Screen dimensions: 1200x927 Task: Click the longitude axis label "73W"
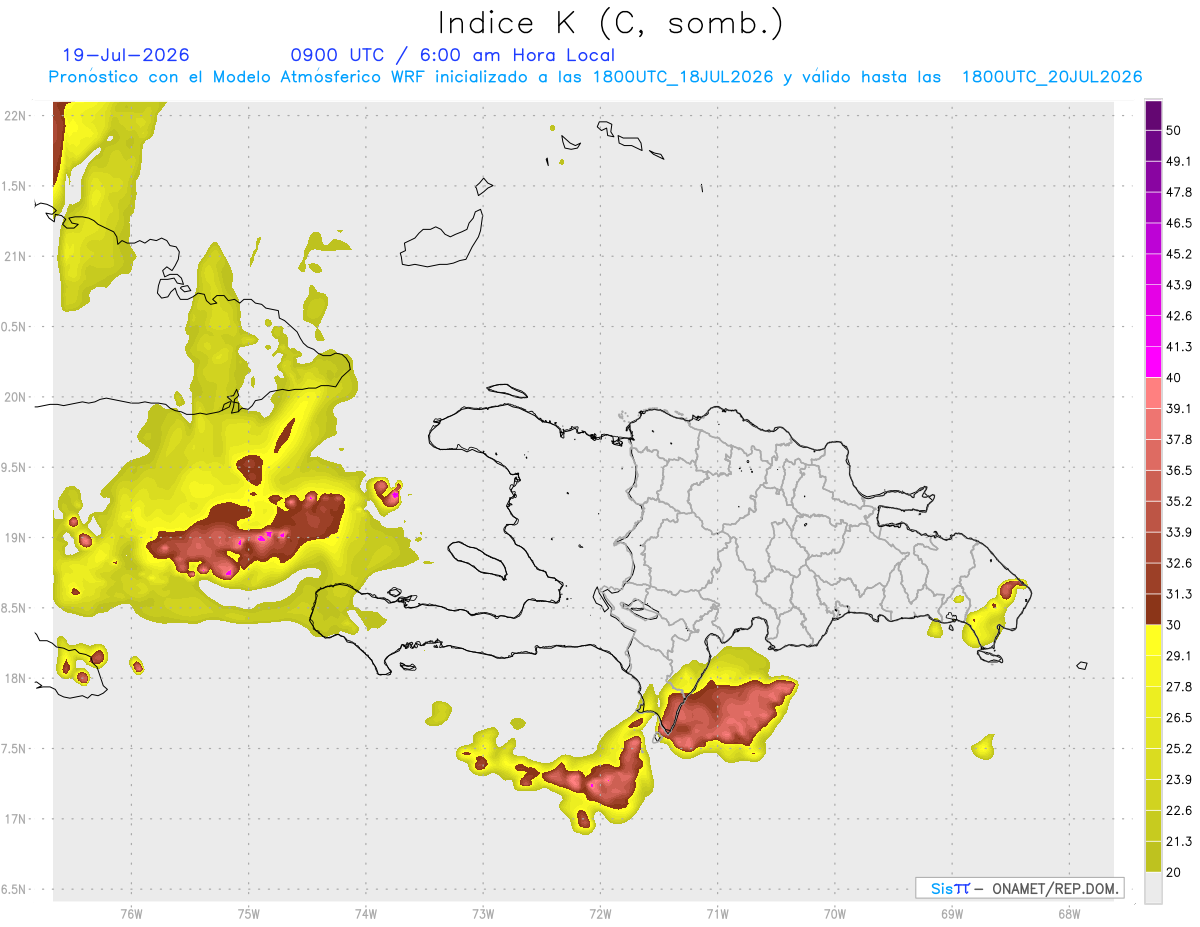pyautogui.click(x=483, y=913)
